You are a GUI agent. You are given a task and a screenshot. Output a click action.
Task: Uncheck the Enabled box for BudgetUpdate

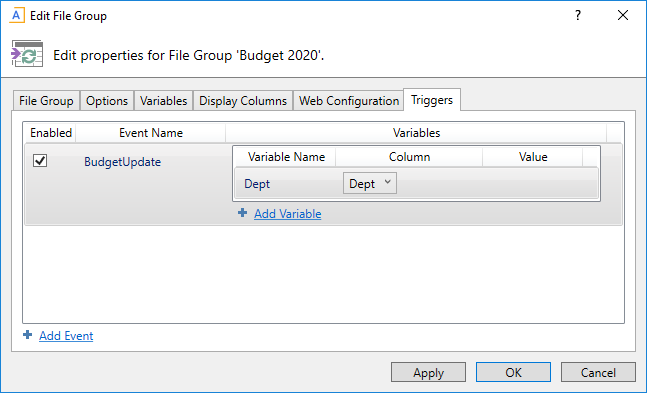pos(40,161)
